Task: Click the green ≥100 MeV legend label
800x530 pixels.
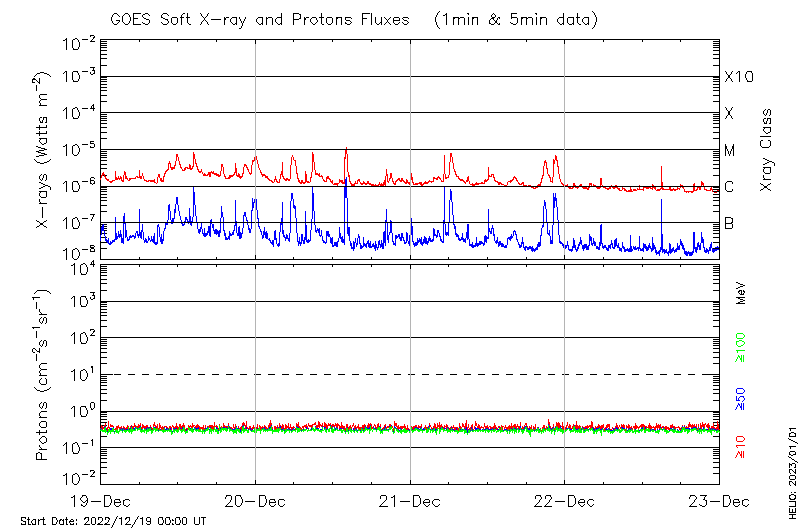Action: pos(741,348)
